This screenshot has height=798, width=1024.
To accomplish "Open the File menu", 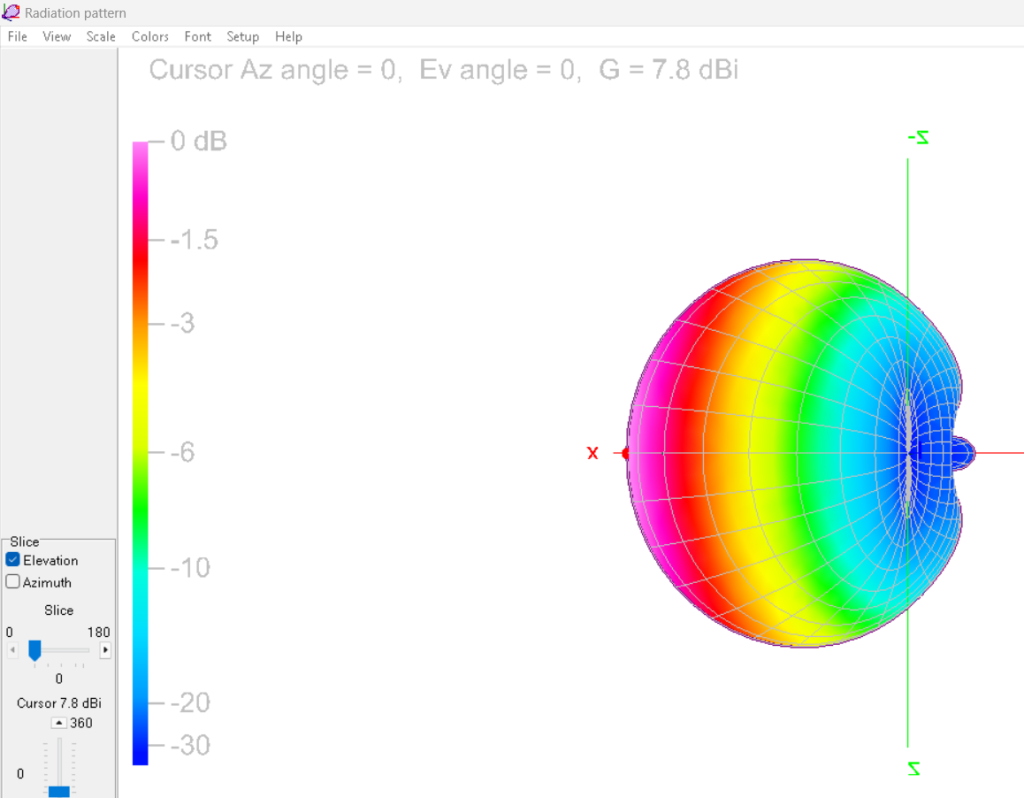I will tap(18, 37).
